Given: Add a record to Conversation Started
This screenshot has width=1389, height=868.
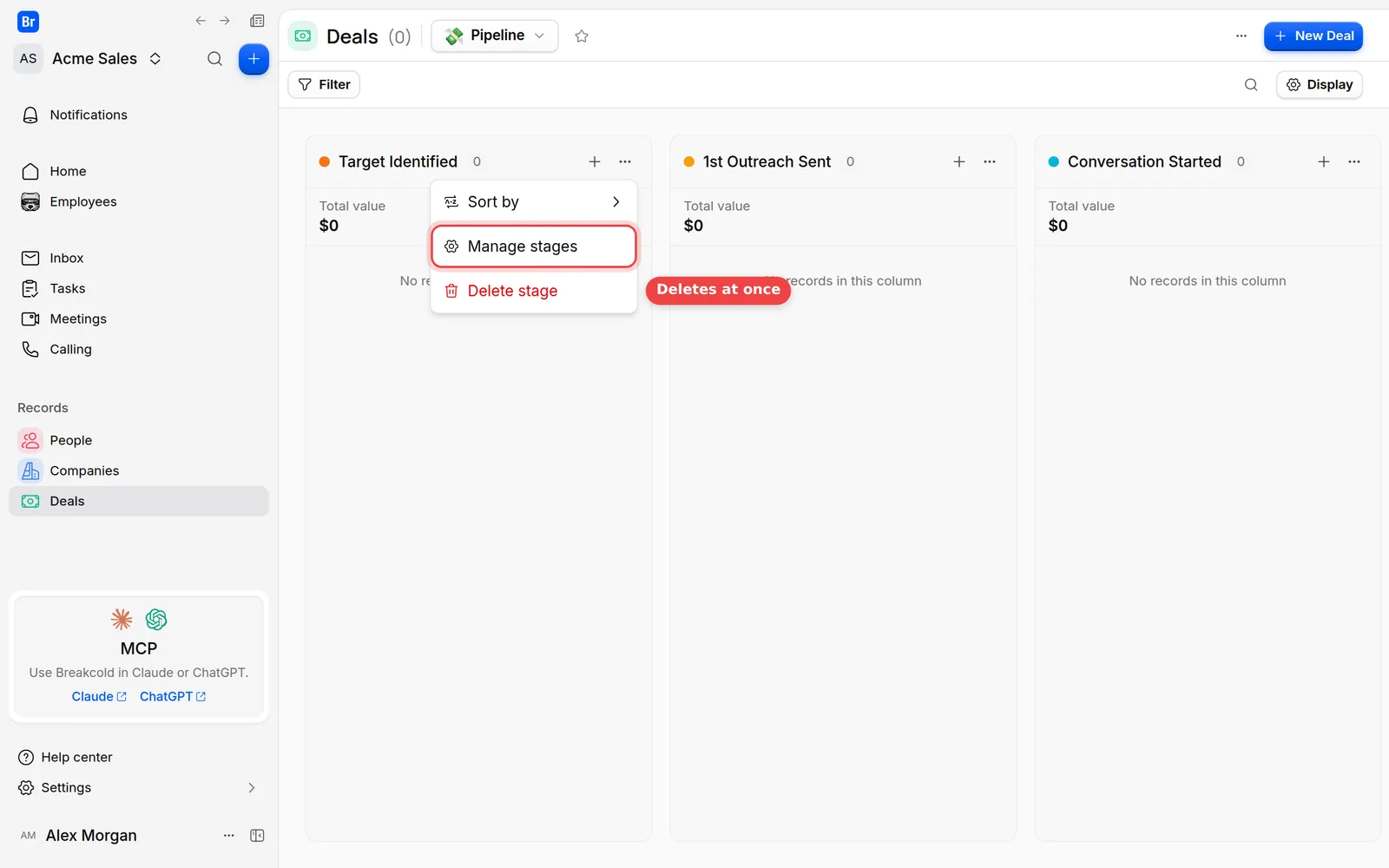Looking at the screenshot, I should pyautogui.click(x=1324, y=161).
